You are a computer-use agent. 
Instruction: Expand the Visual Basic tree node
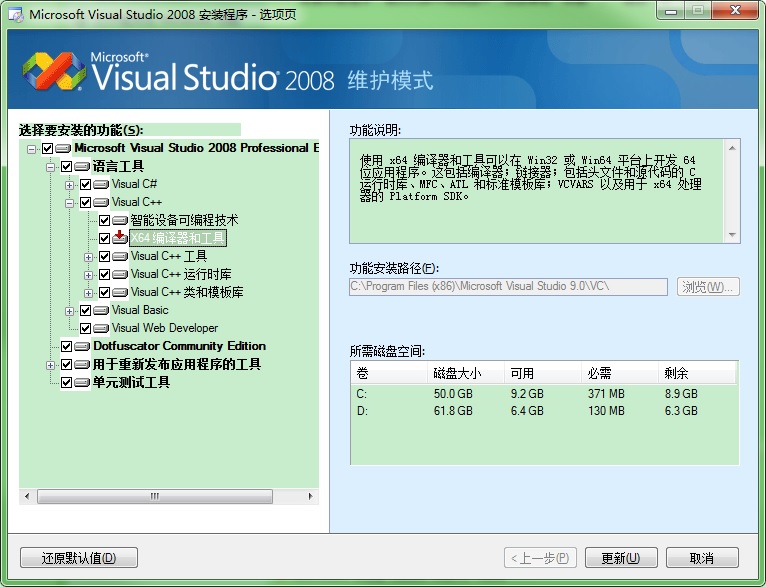point(69,312)
